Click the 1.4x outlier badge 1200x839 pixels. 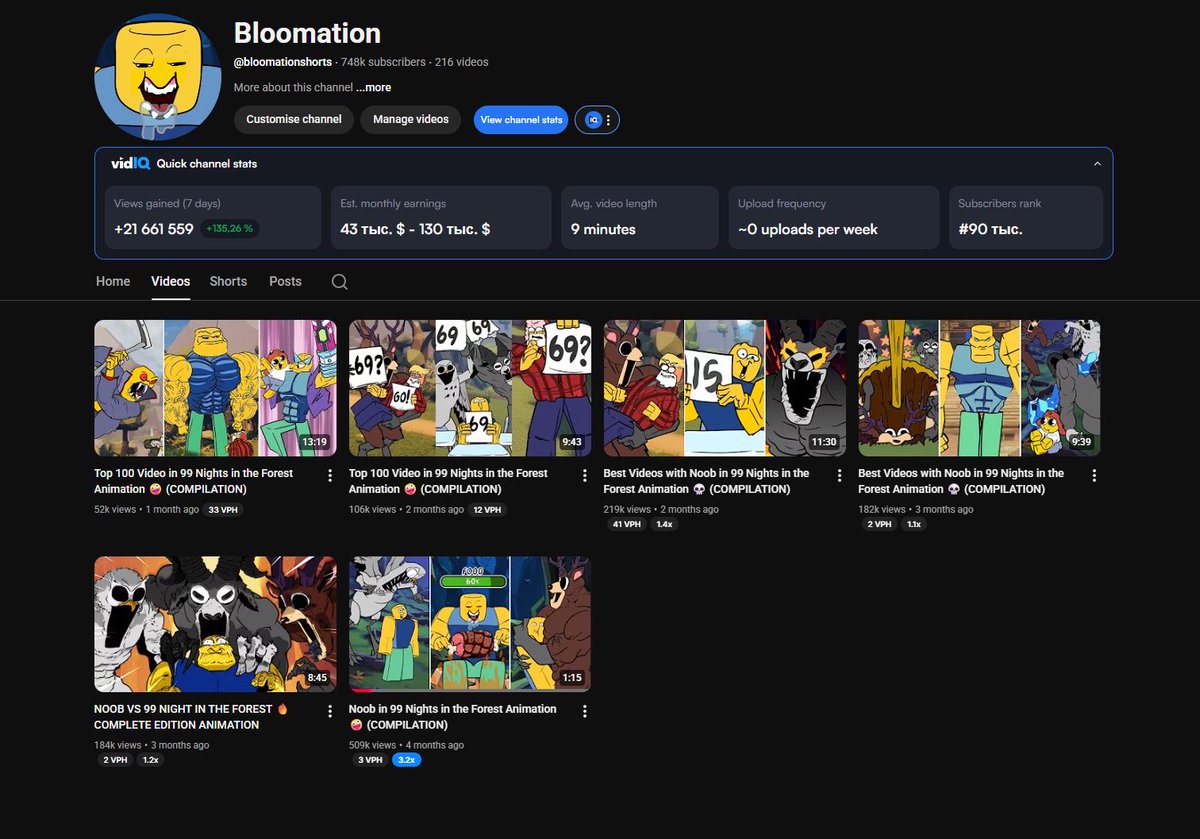(x=664, y=524)
